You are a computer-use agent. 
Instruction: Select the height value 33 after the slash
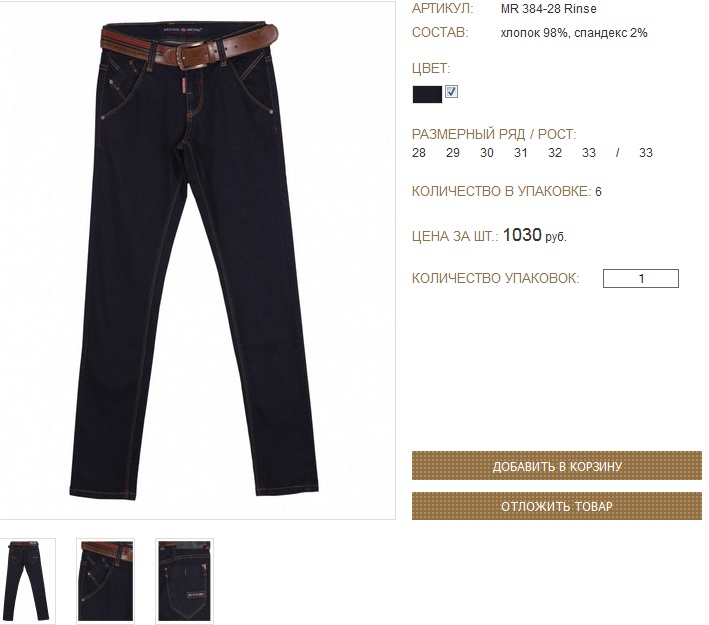tap(646, 153)
